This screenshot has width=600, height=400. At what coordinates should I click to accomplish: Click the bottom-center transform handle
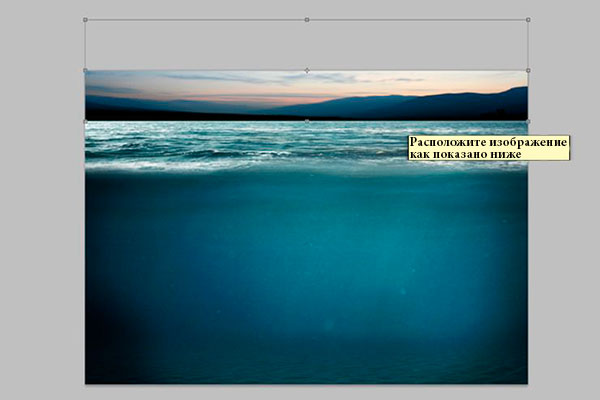(x=307, y=121)
